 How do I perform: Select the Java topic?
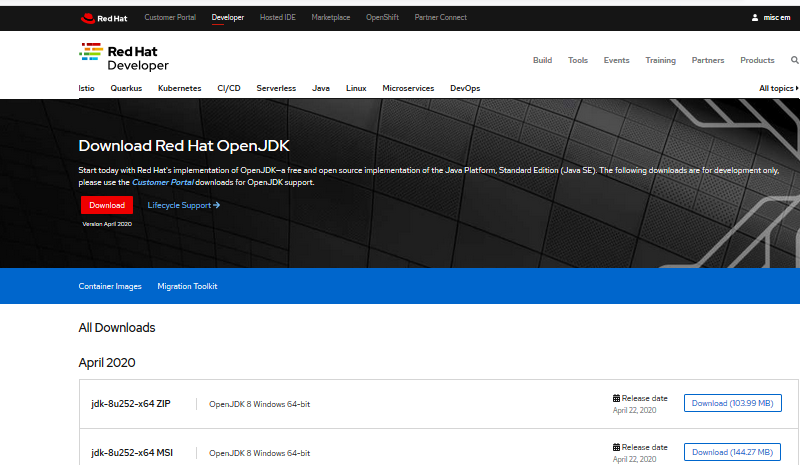(321, 88)
